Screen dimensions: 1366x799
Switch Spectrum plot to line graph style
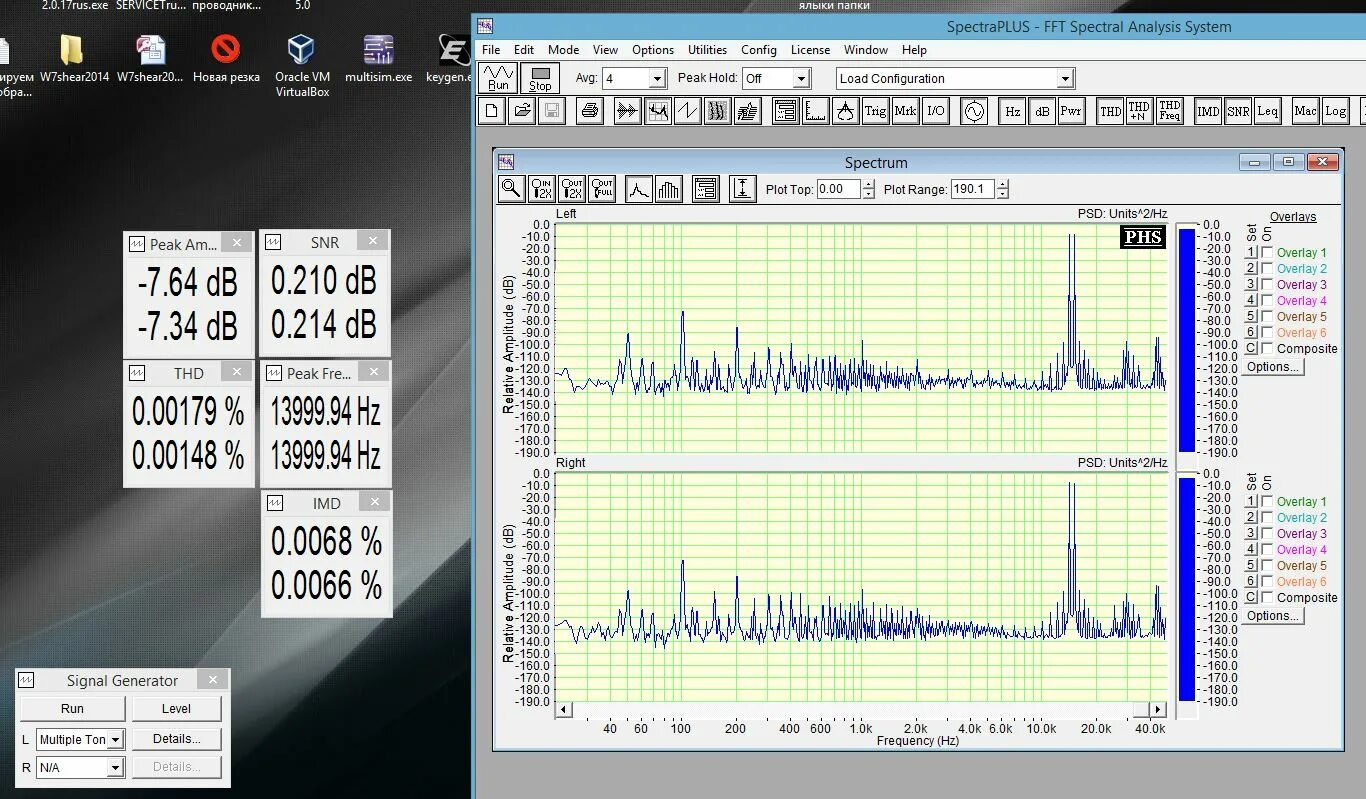click(x=639, y=188)
